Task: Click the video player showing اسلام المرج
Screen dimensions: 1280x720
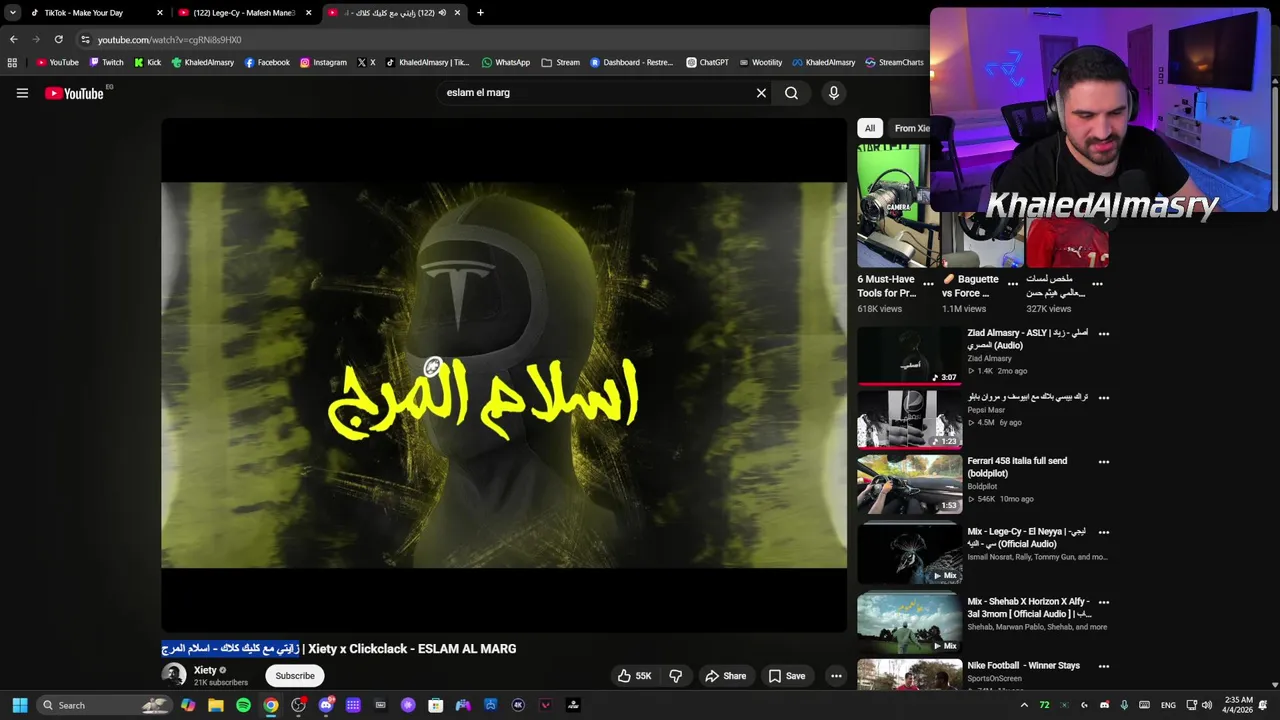Action: [x=504, y=375]
